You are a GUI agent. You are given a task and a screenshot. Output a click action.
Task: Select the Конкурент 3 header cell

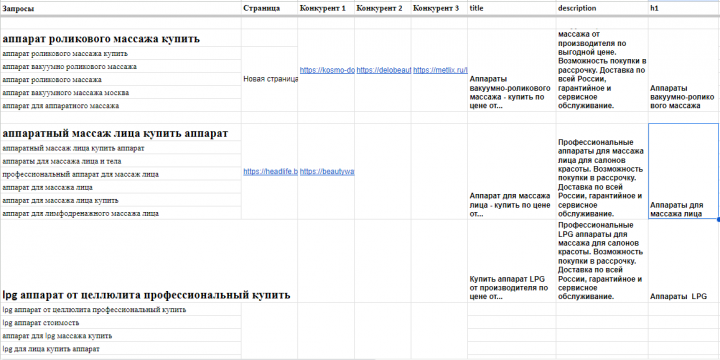[x=439, y=9]
